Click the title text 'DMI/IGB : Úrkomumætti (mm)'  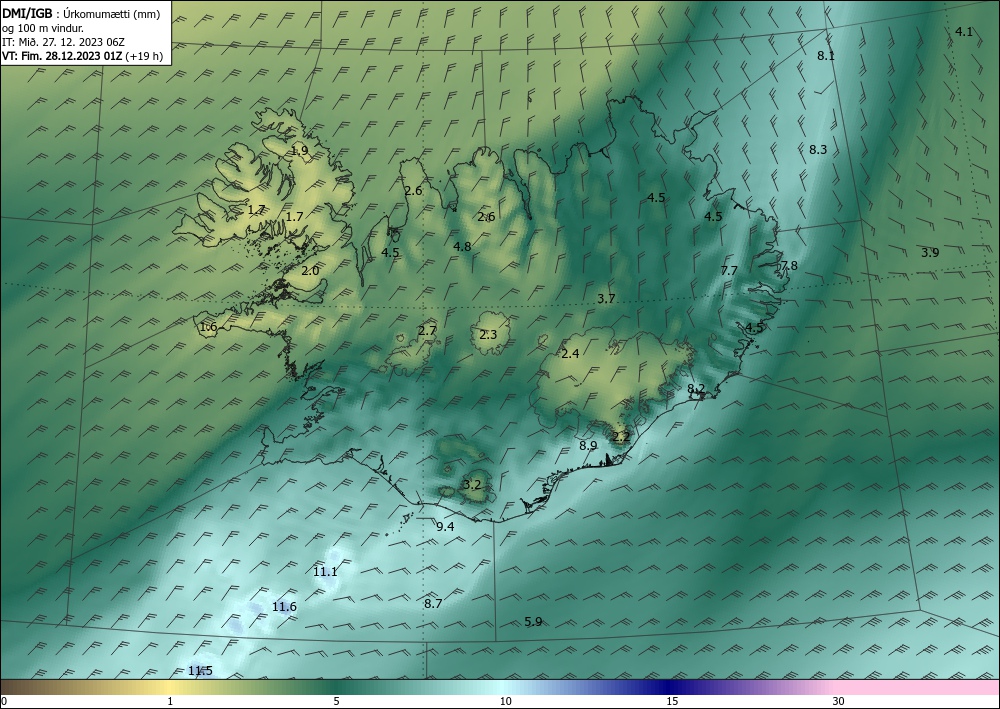click(81, 14)
